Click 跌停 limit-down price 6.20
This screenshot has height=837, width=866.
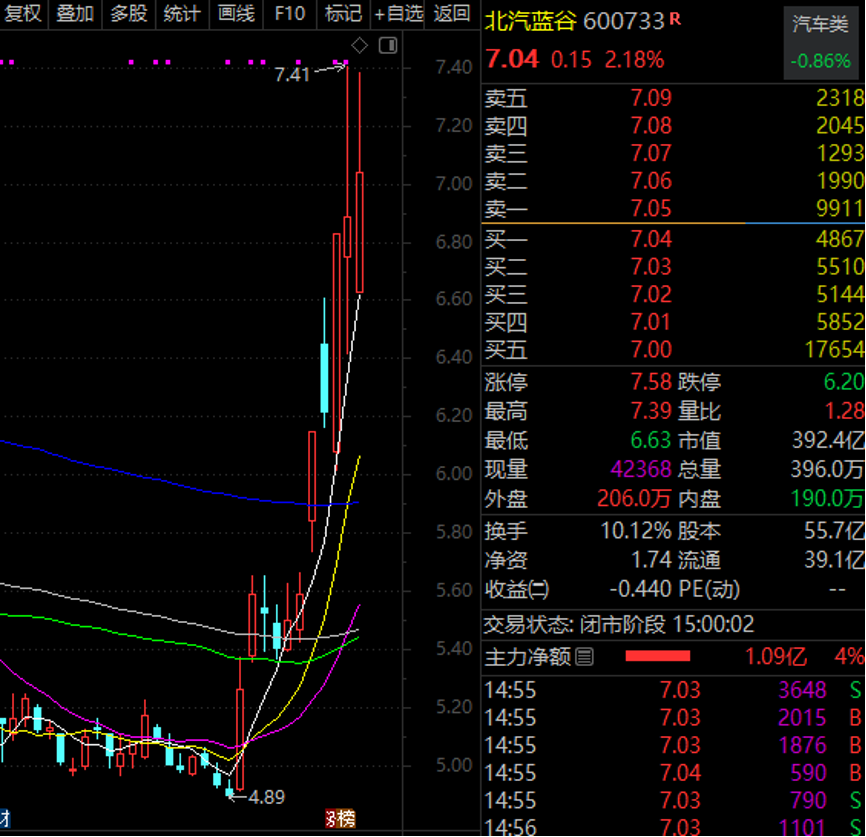844,382
